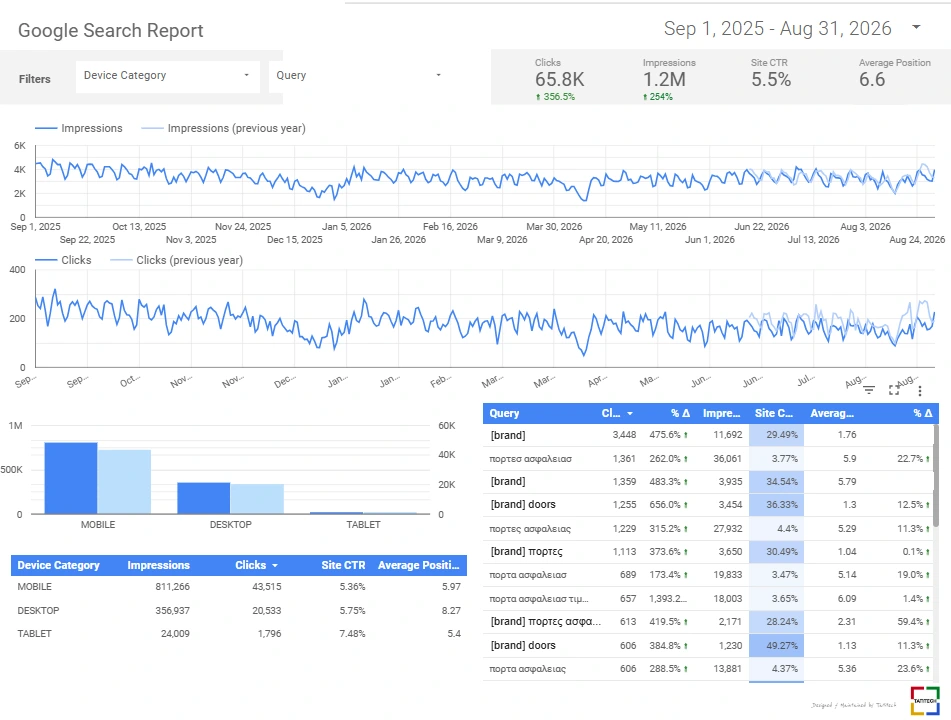Click the query table vertical scrollbar
Image resolution: width=951 pixels, height=720 pixels.
coord(936,475)
